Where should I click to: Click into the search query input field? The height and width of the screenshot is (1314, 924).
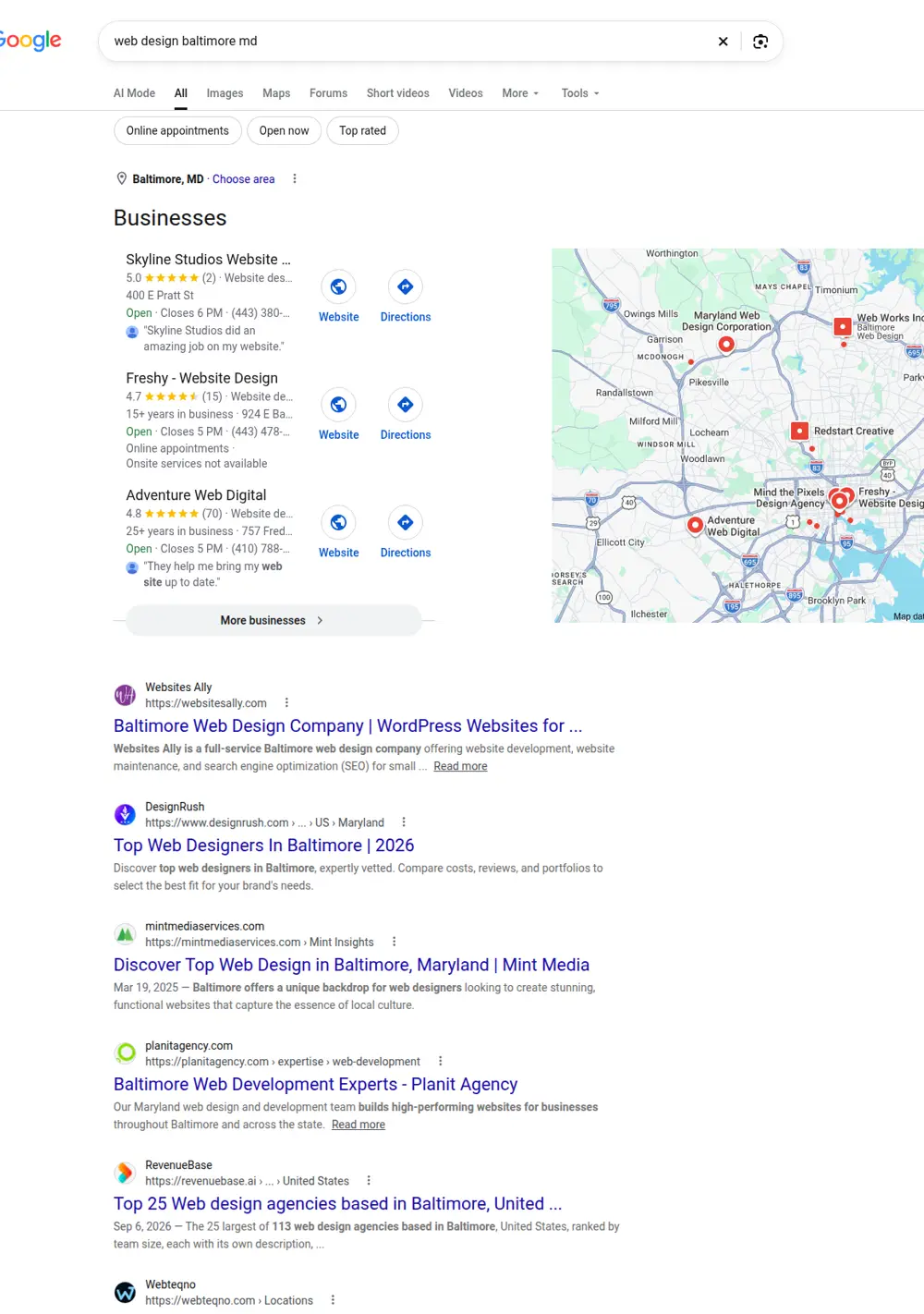(407, 42)
